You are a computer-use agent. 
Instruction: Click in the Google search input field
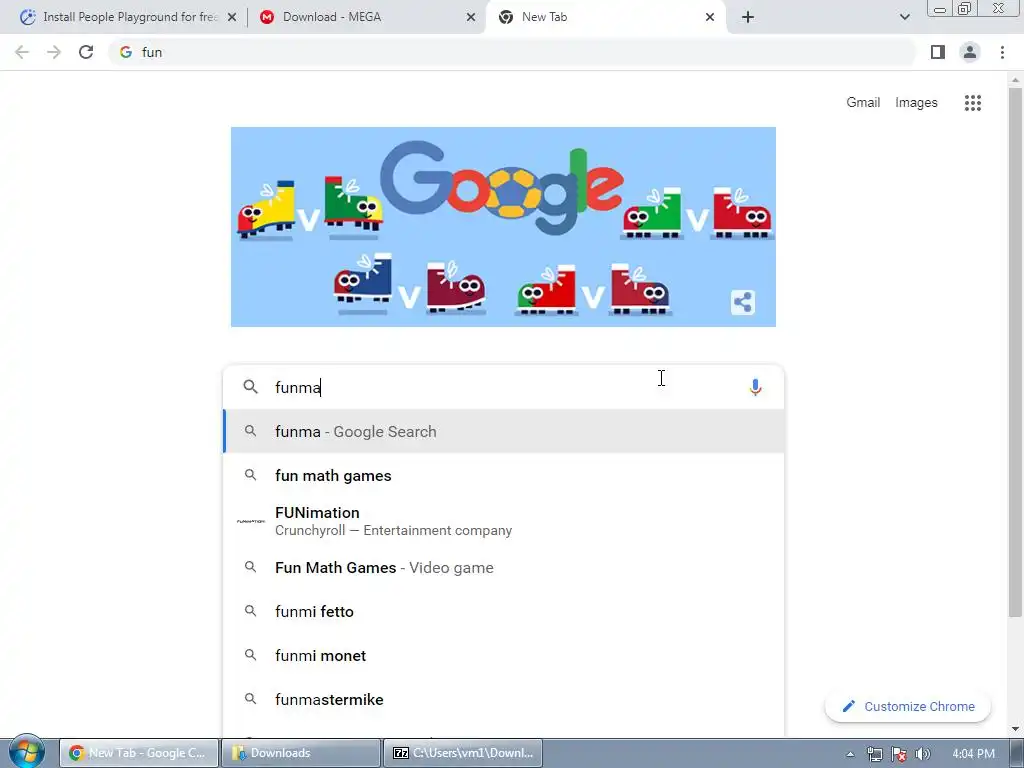point(503,387)
